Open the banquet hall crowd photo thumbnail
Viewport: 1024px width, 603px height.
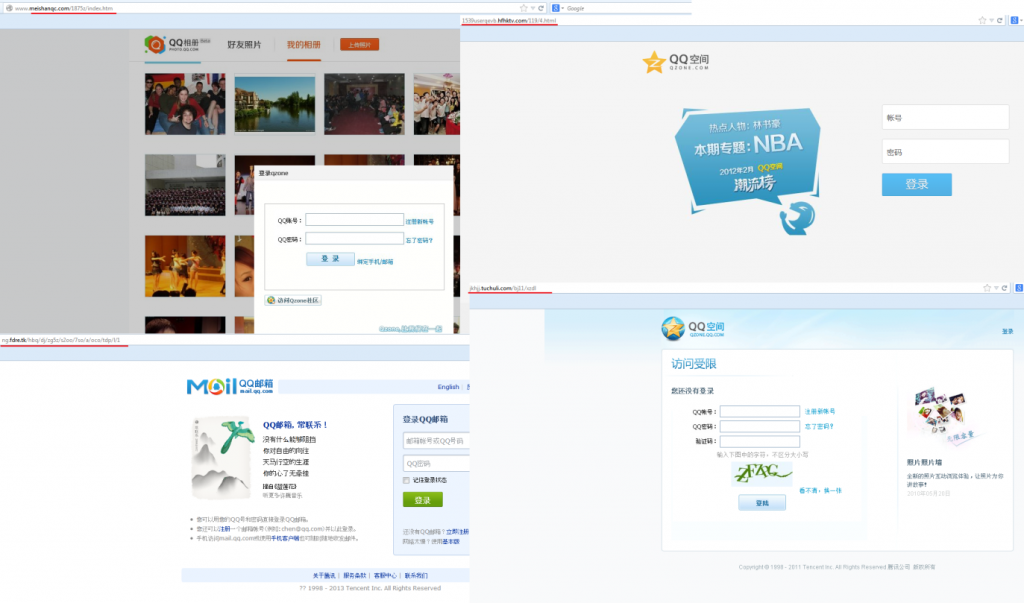(364, 104)
